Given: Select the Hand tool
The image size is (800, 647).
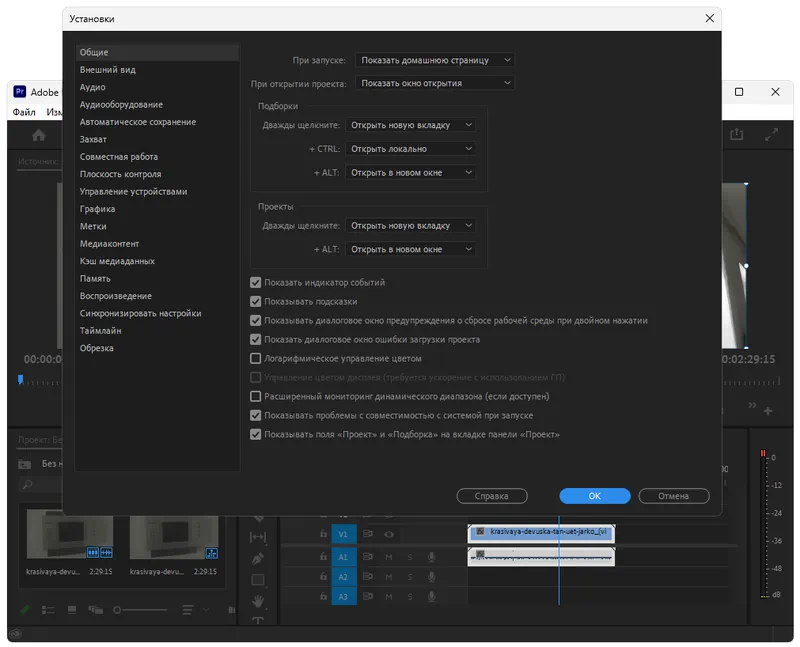Looking at the screenshot, I should click(x=258, y=601).
